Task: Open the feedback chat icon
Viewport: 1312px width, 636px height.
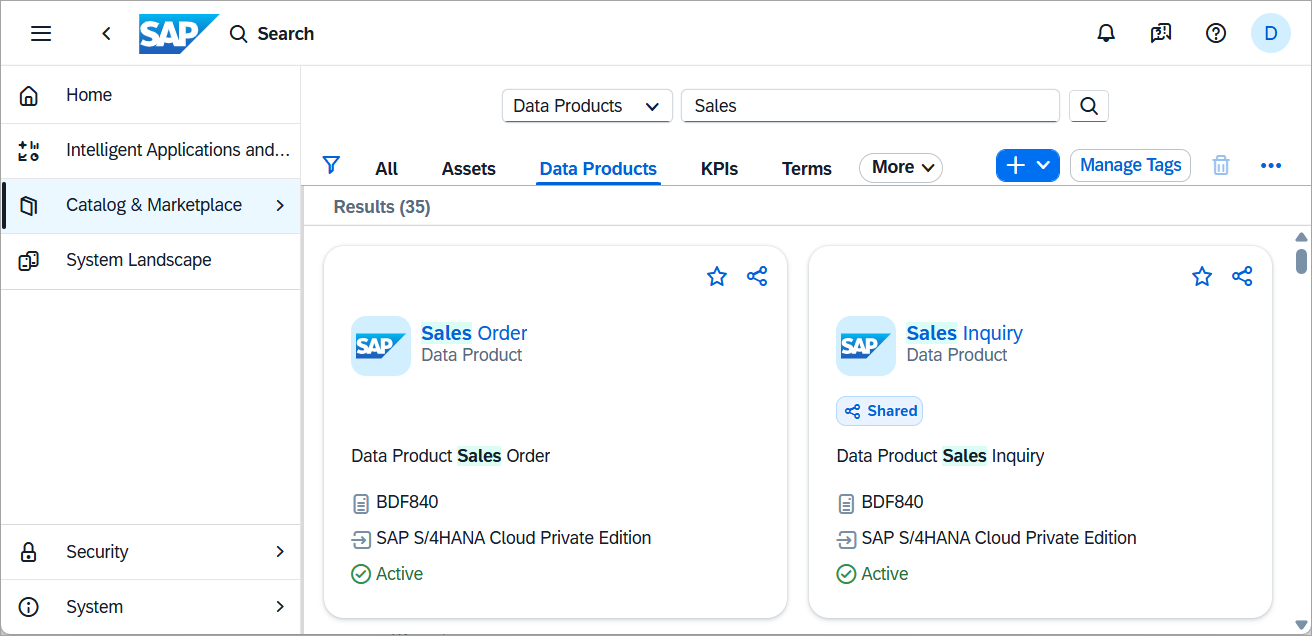Action: coord(1161,34)
